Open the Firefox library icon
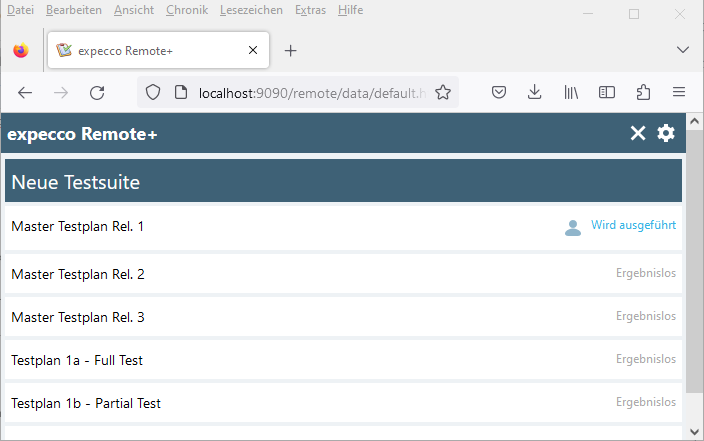 coord(571,92)
